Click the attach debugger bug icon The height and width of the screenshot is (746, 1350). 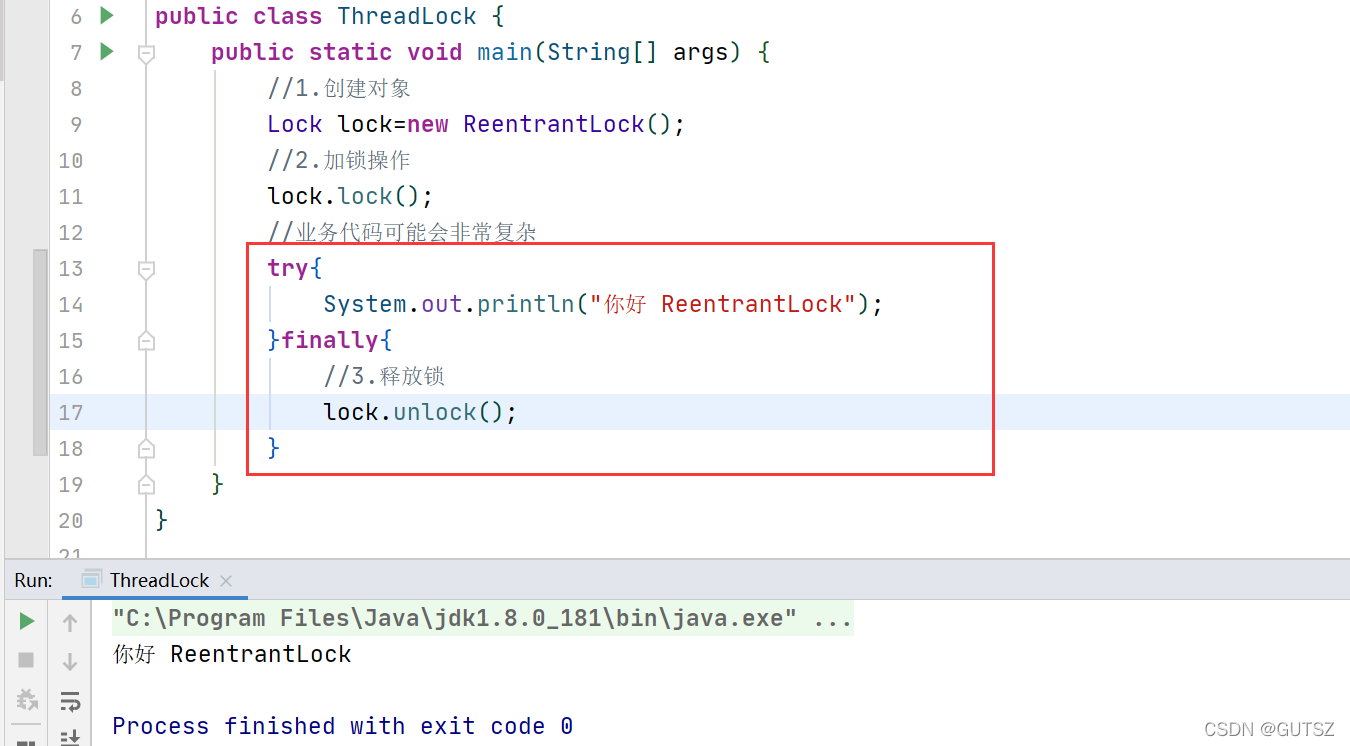(x=27, y=699)
